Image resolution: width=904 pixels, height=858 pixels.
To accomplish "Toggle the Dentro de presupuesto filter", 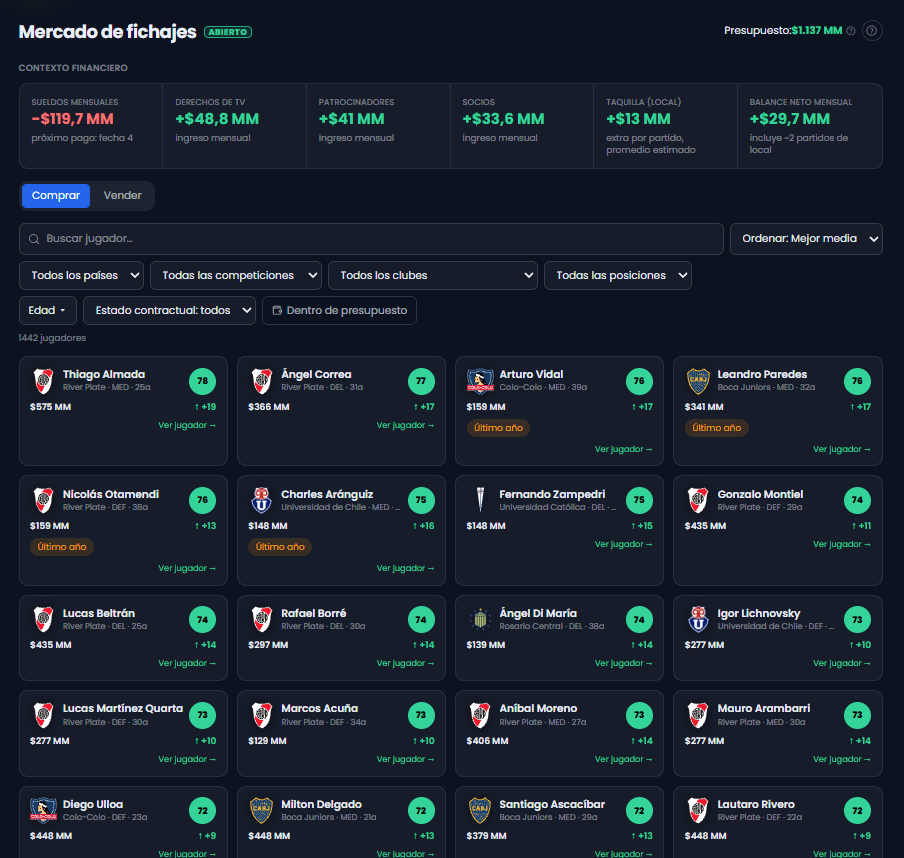I will 340,310.
